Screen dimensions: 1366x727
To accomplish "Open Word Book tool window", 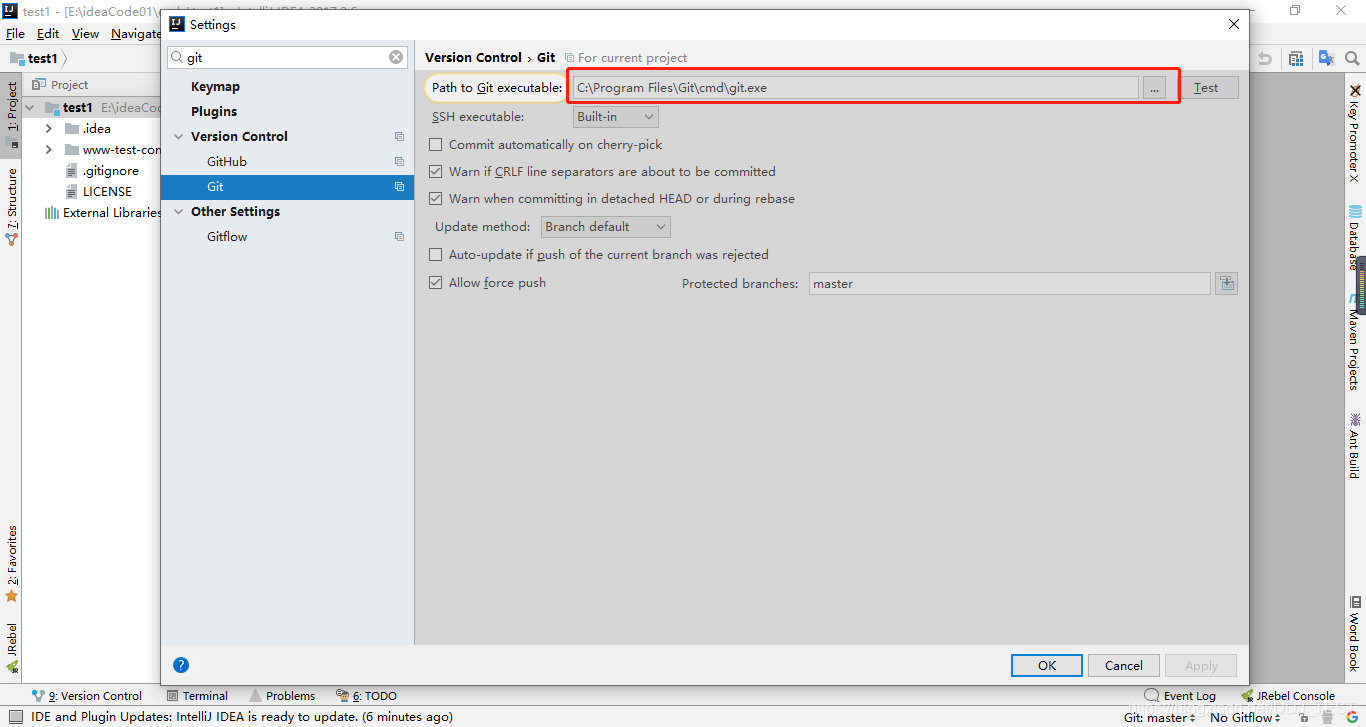I will click(x=1355, y=633).
